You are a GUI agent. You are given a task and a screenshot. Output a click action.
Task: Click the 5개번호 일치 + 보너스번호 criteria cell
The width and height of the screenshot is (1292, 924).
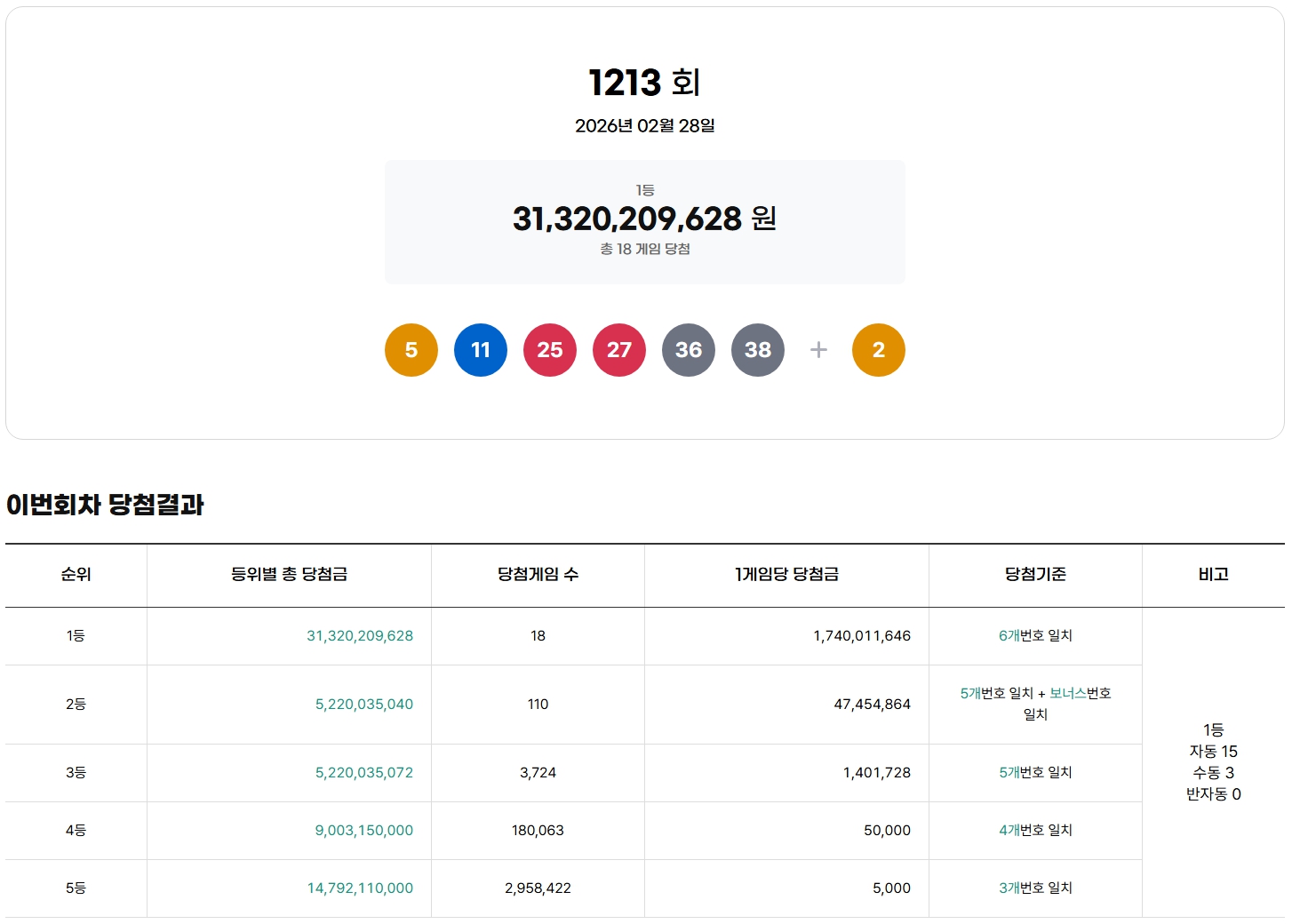click(1036, 704)
